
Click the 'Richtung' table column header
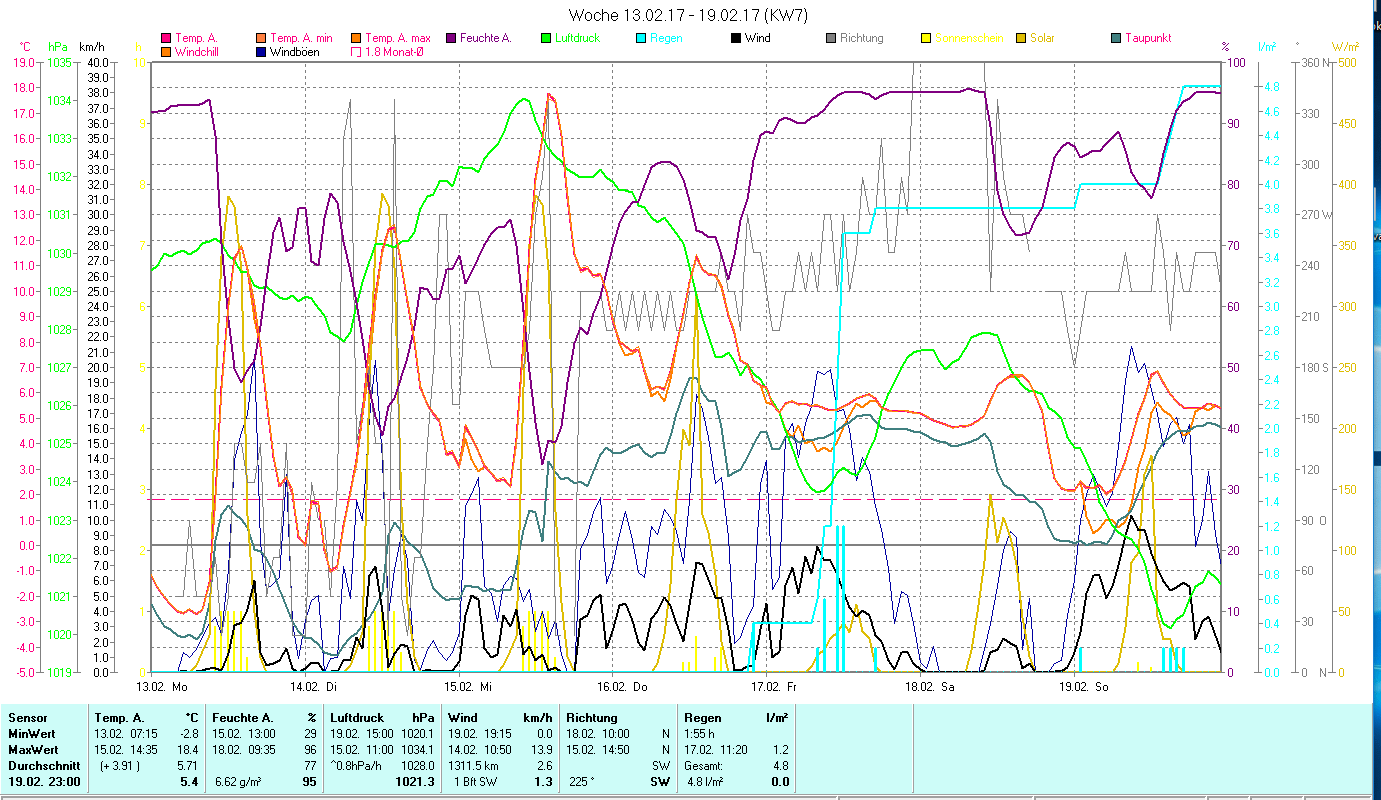[x=593, y=718]
